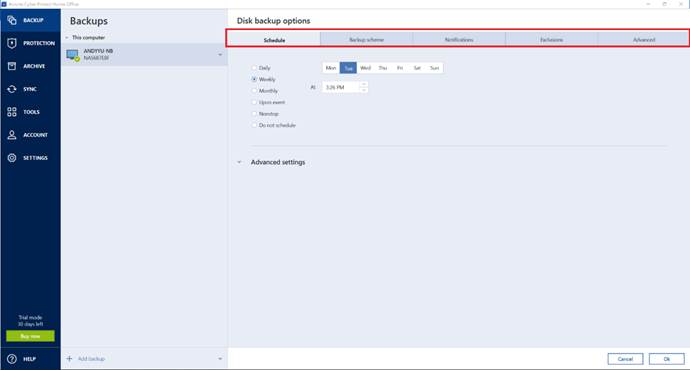Open the Settings gear icon
Image resolution: width=690 pixels, height=370 pixels.
click(x=12, y=158)
